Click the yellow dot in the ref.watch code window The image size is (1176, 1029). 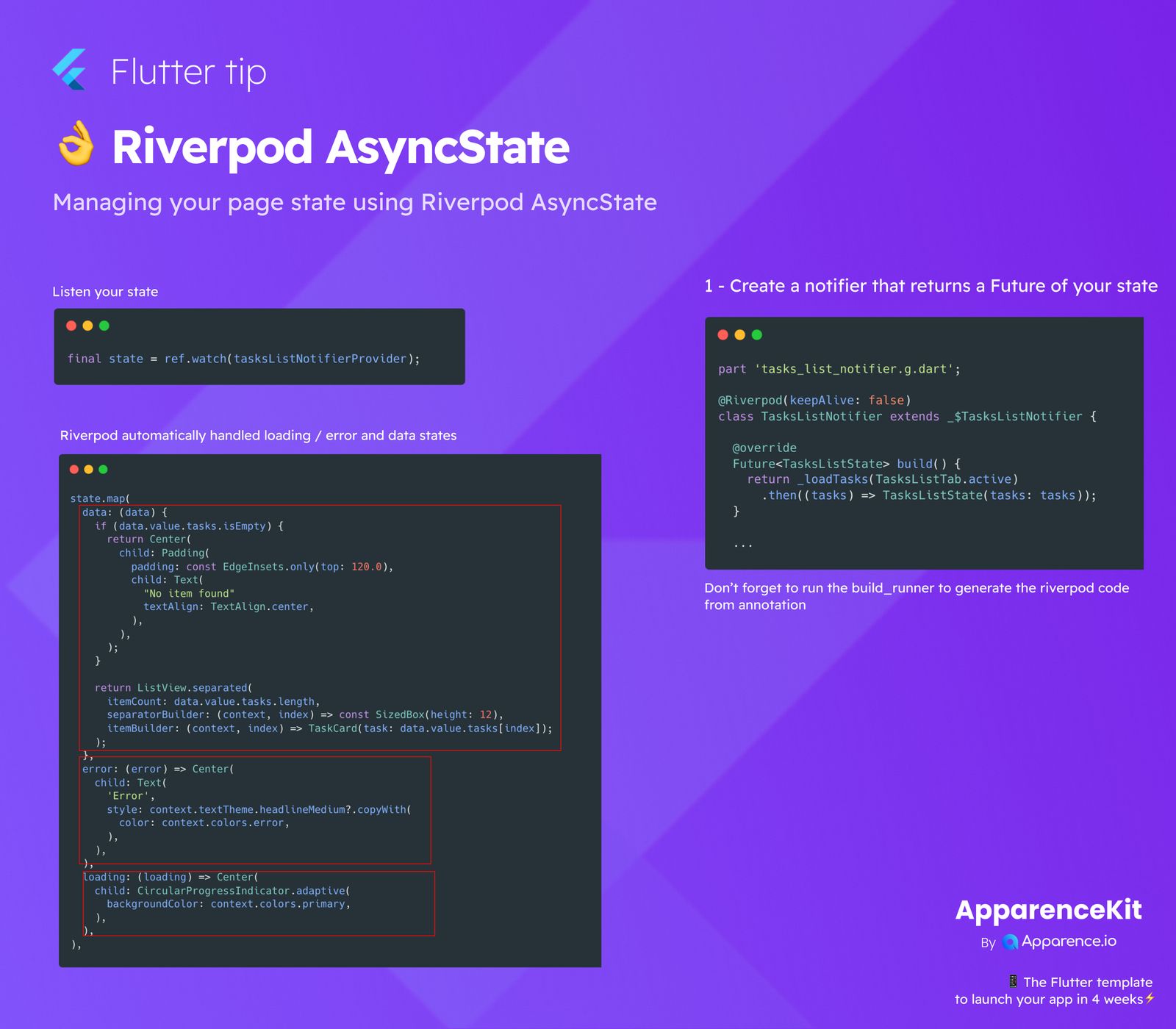tap(87, 326)
